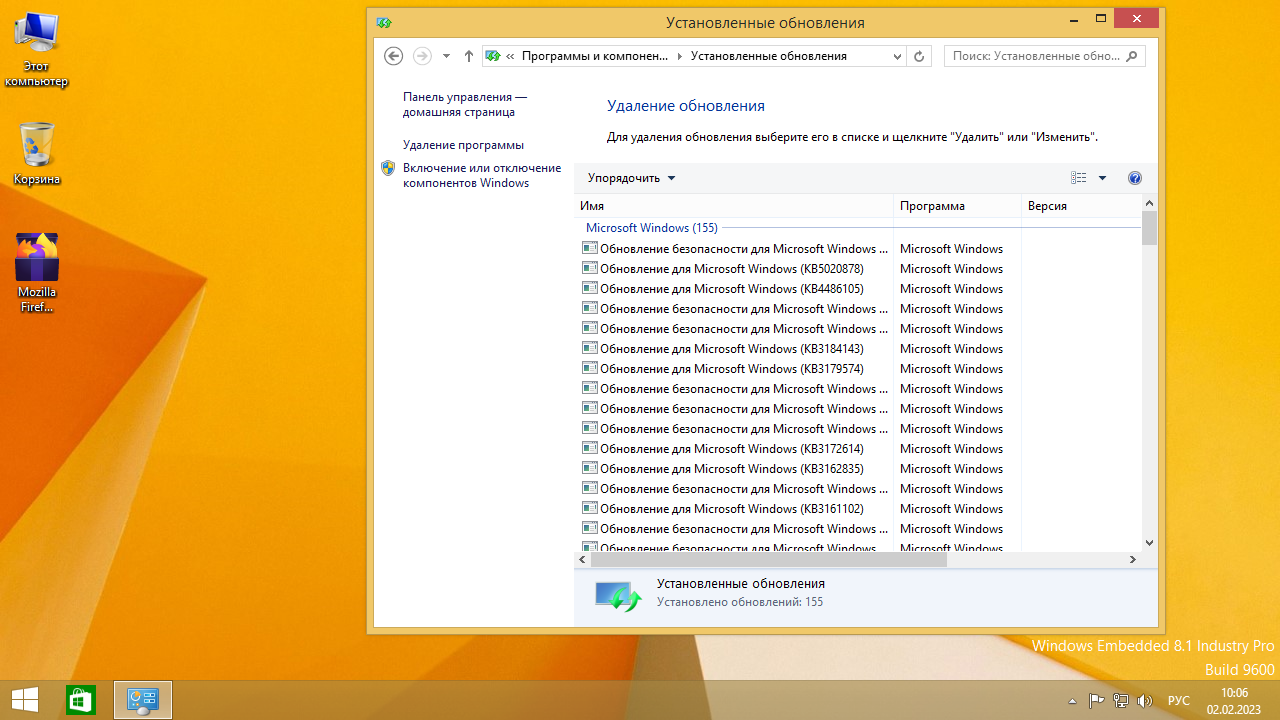
Task: Click the network tray icon
Action: pyautogui.click(x=1121, y=701)
